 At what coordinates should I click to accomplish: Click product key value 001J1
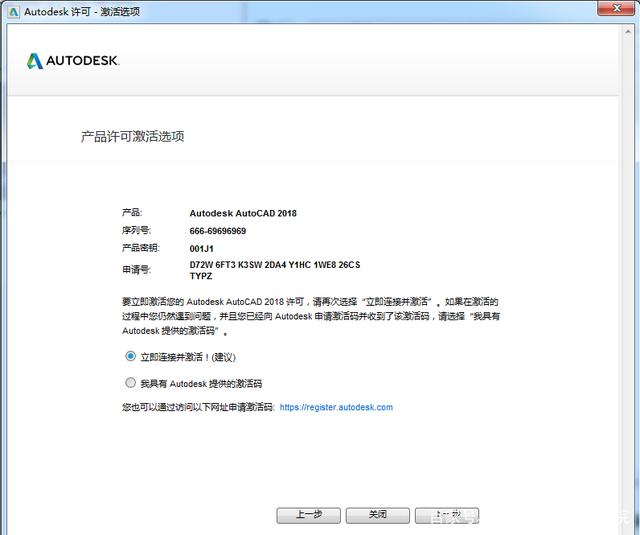[x=202, y=249]
